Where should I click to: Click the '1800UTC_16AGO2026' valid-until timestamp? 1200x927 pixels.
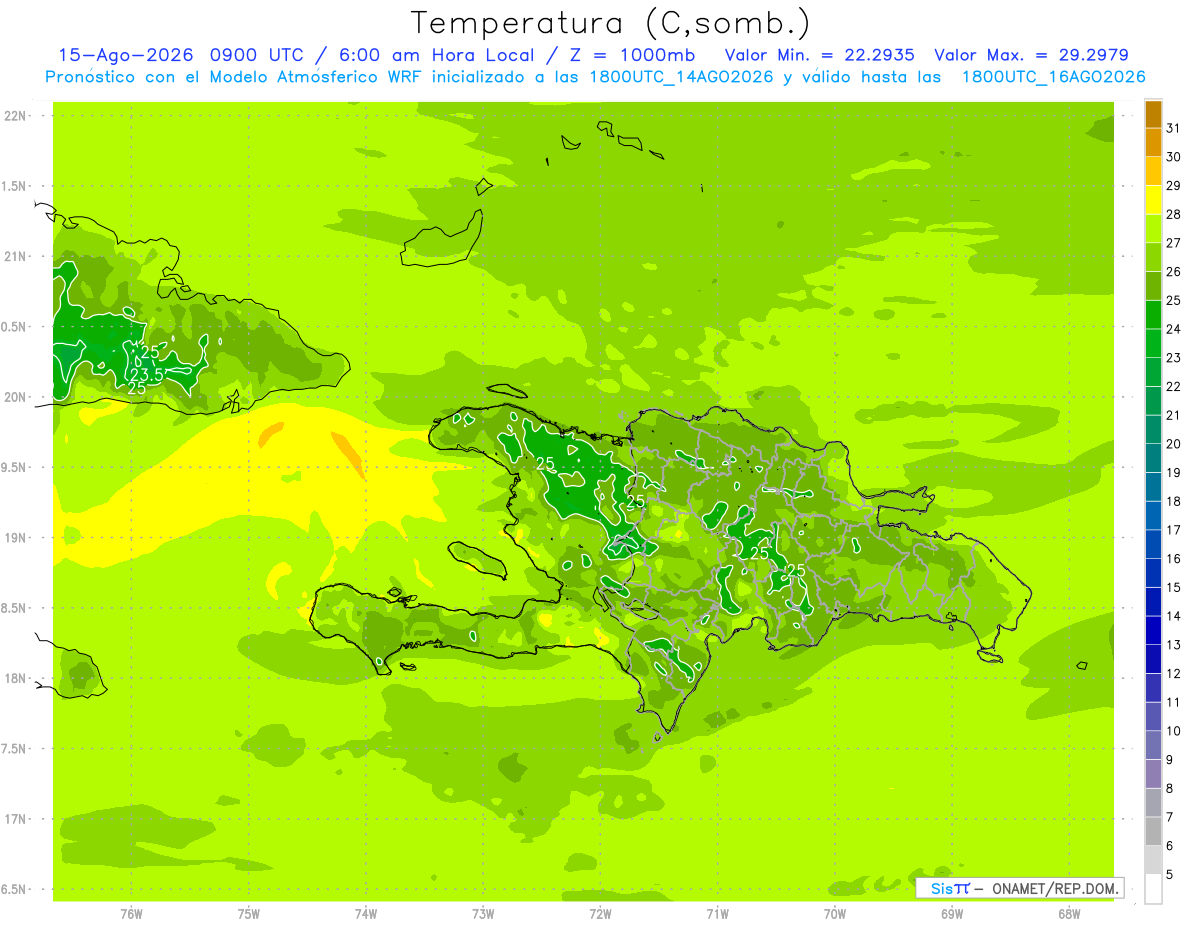1053,77
